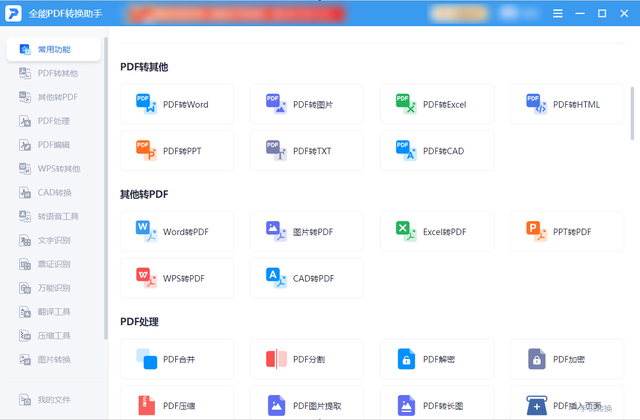640x420 pixels.
Task: Launch WPS转PDF converter
Action: click(x=177, y=278)
